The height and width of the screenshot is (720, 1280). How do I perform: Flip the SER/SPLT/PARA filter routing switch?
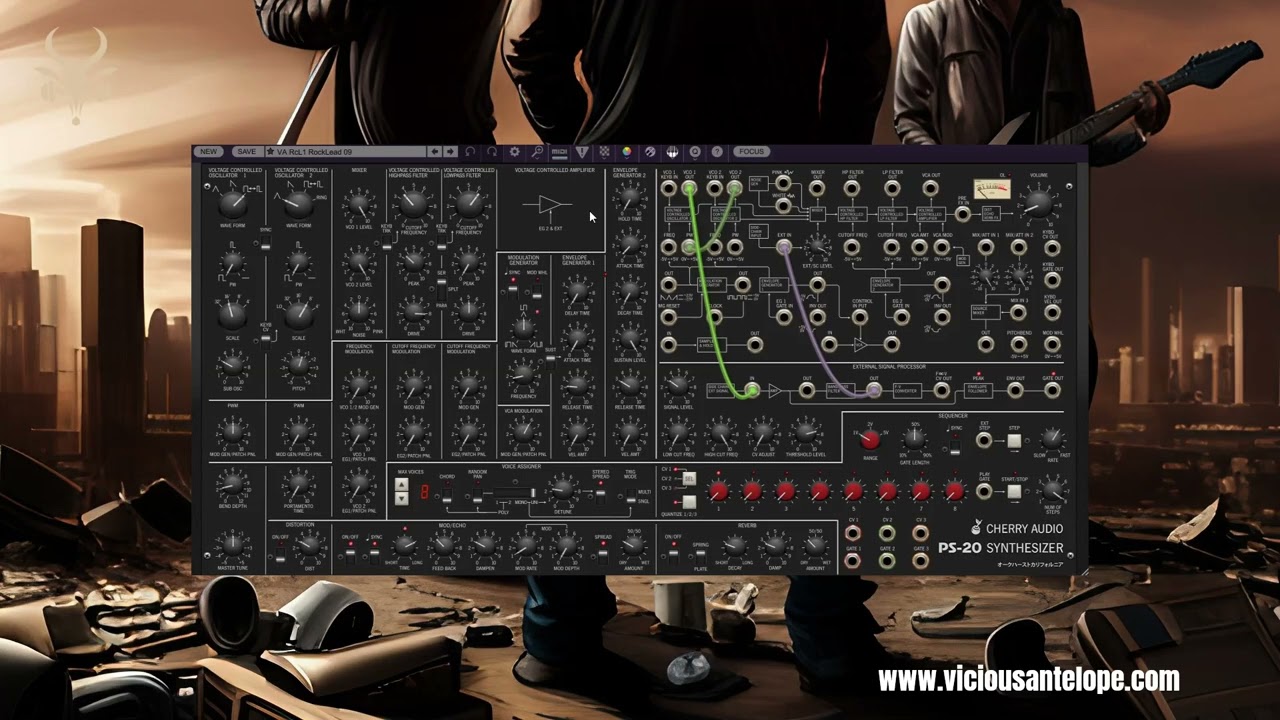[x=441, y=290]
